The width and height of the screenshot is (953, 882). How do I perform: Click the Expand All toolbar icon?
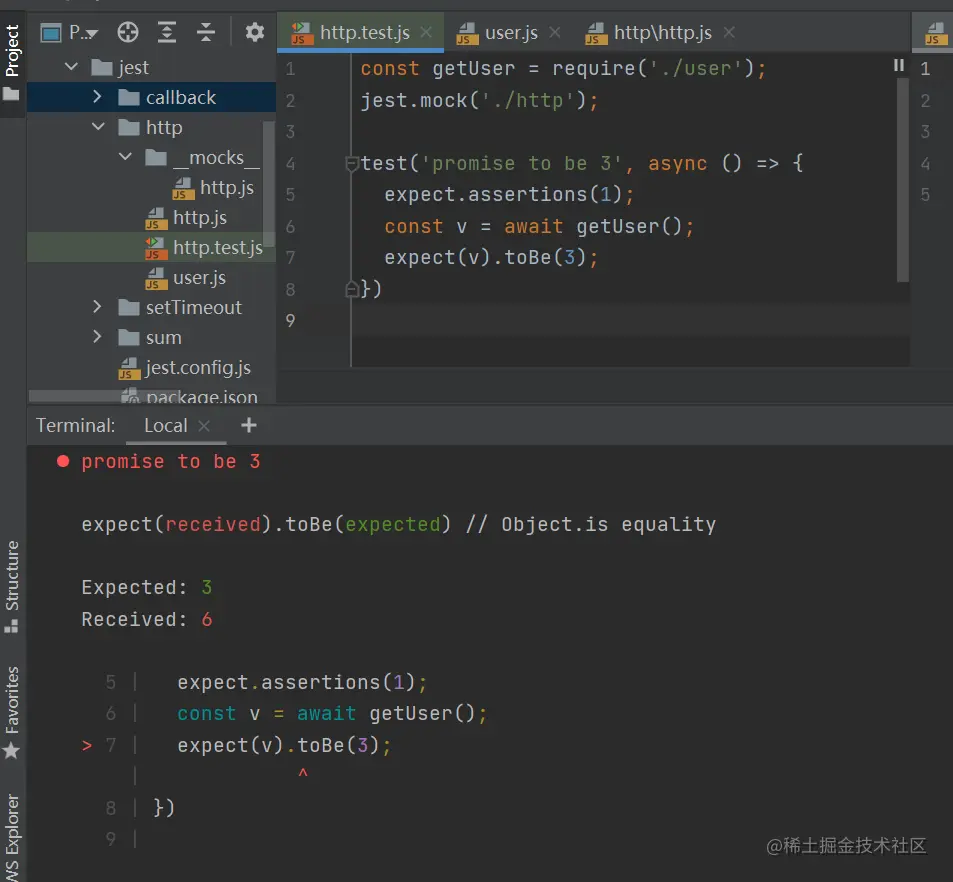(167, 32)
